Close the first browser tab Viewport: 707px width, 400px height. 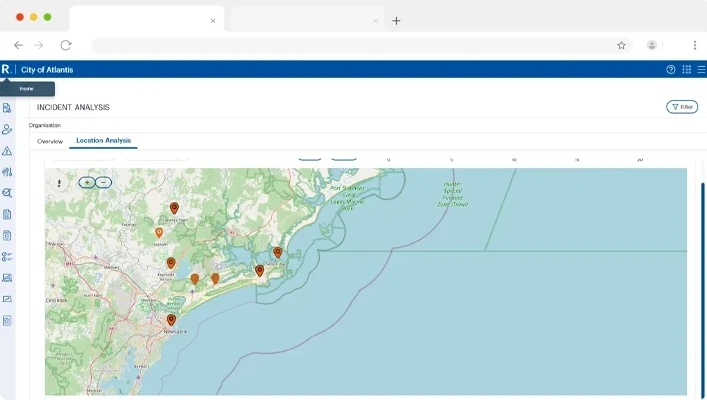pyautogui.click(x=213, y=21)
